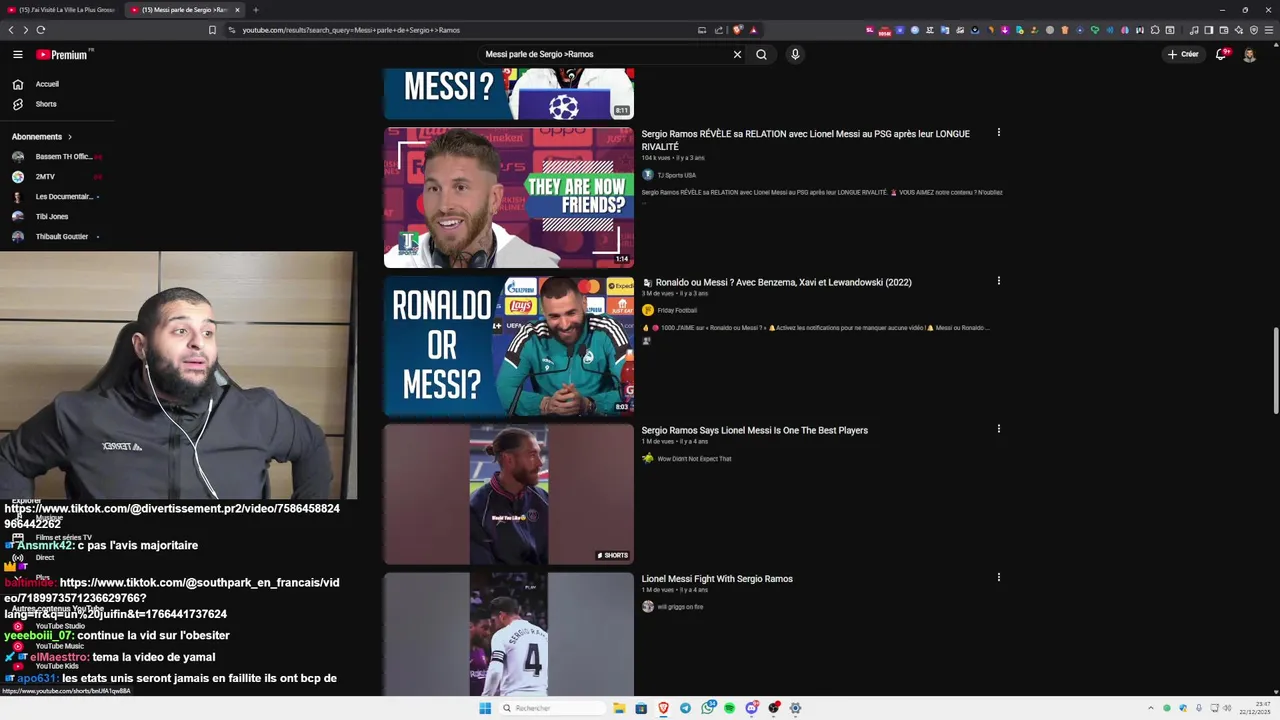Open the notifications bell

click(1221, 55)
